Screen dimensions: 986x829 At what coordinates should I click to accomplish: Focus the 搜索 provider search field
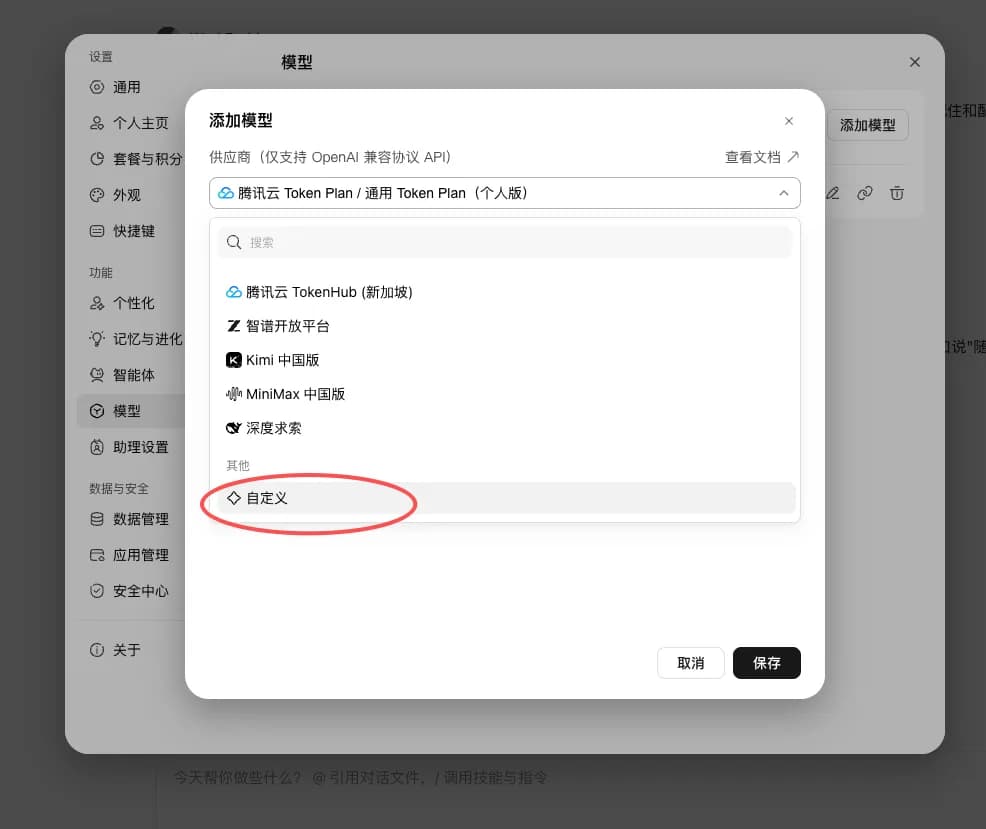tap(504, 242)
